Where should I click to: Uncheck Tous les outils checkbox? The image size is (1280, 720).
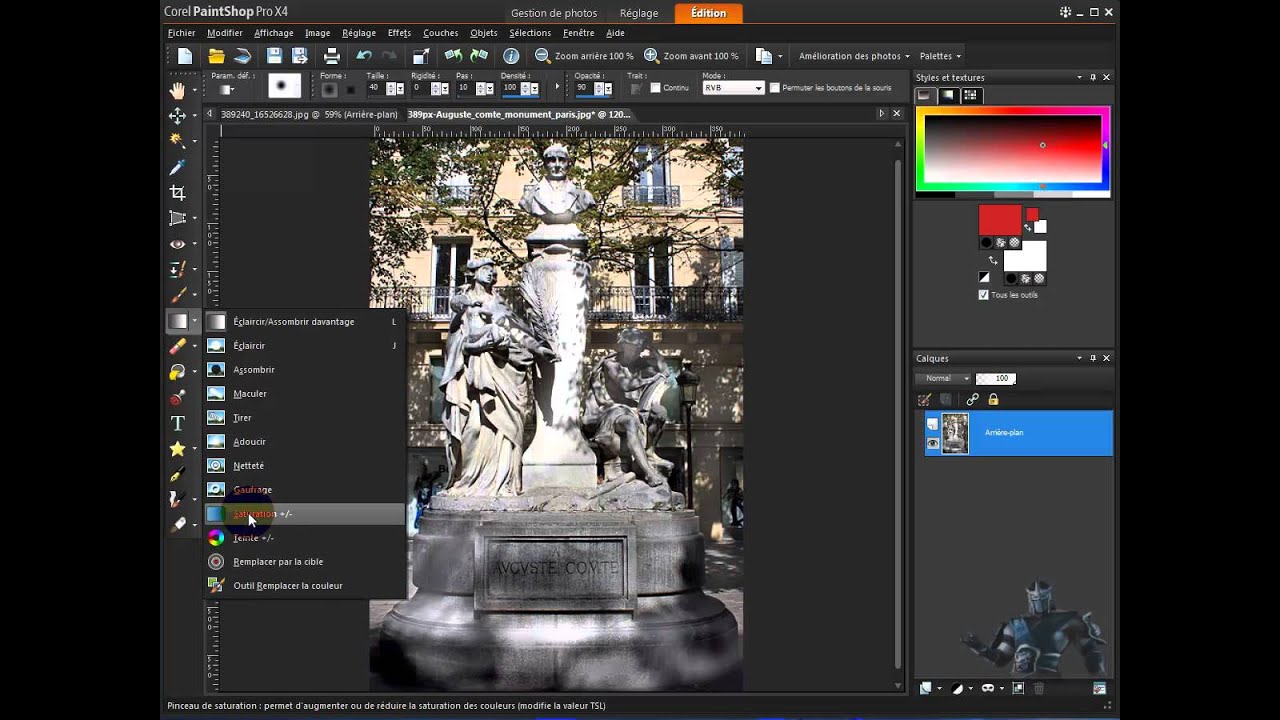pos(983,295)
